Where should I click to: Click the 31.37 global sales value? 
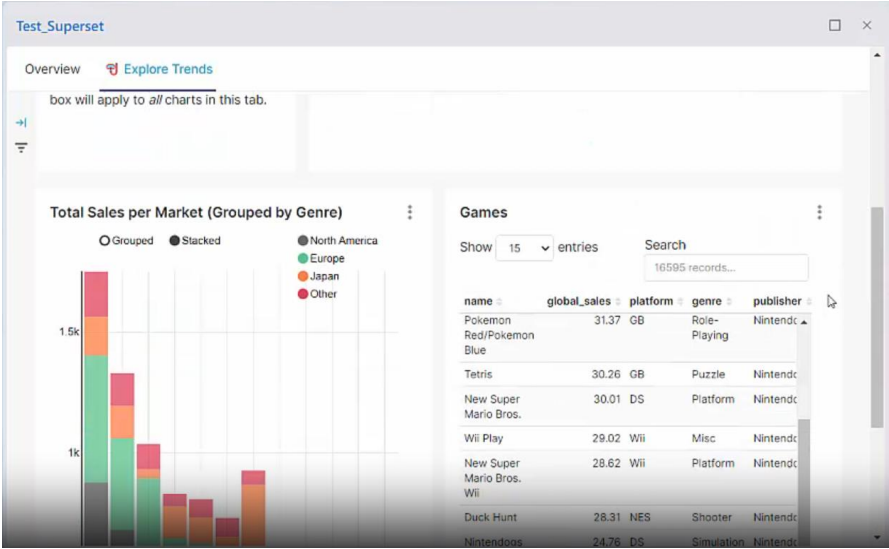607,320
